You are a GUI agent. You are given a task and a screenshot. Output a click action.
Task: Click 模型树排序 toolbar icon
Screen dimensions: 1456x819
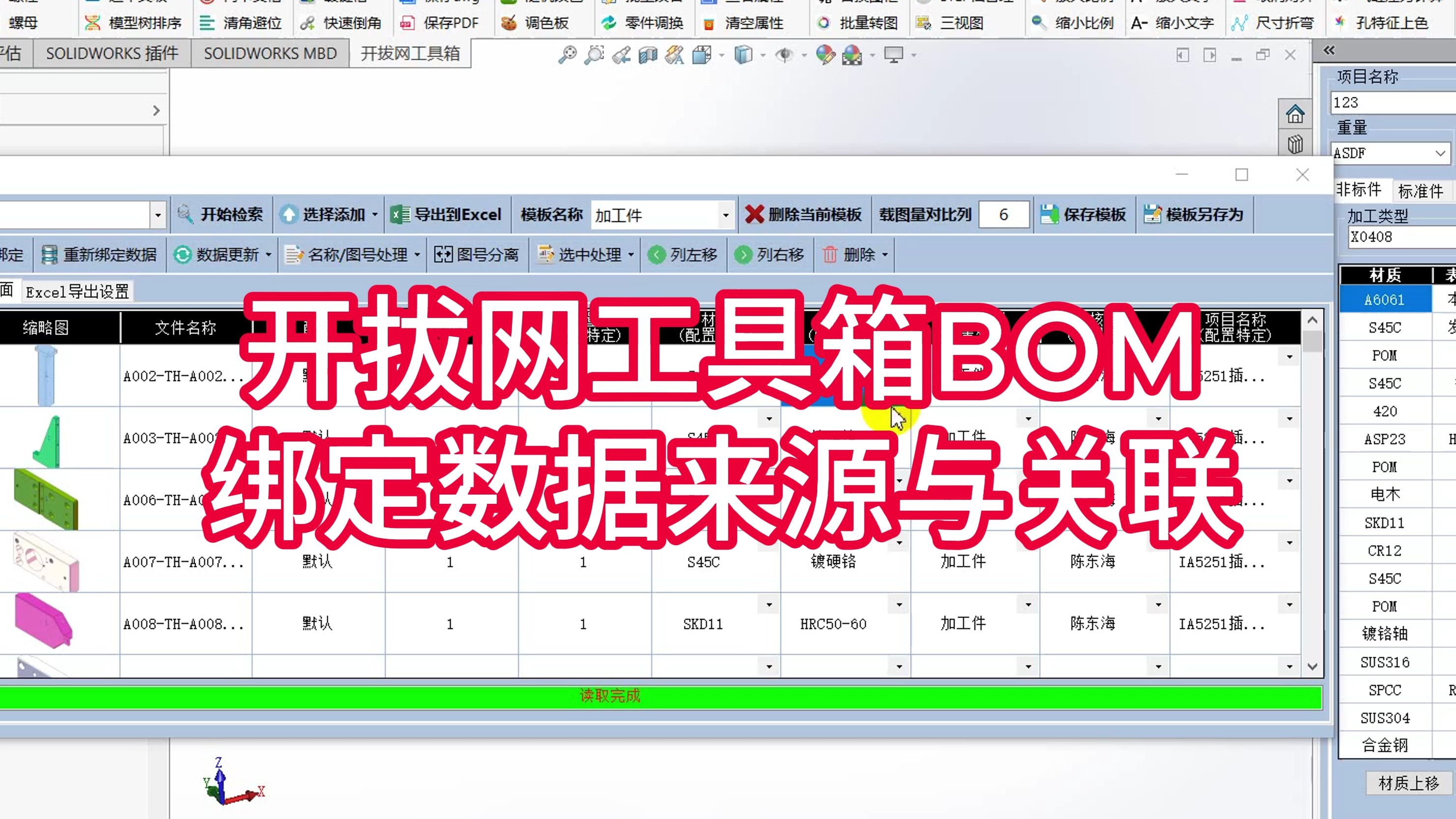(133, 23)
